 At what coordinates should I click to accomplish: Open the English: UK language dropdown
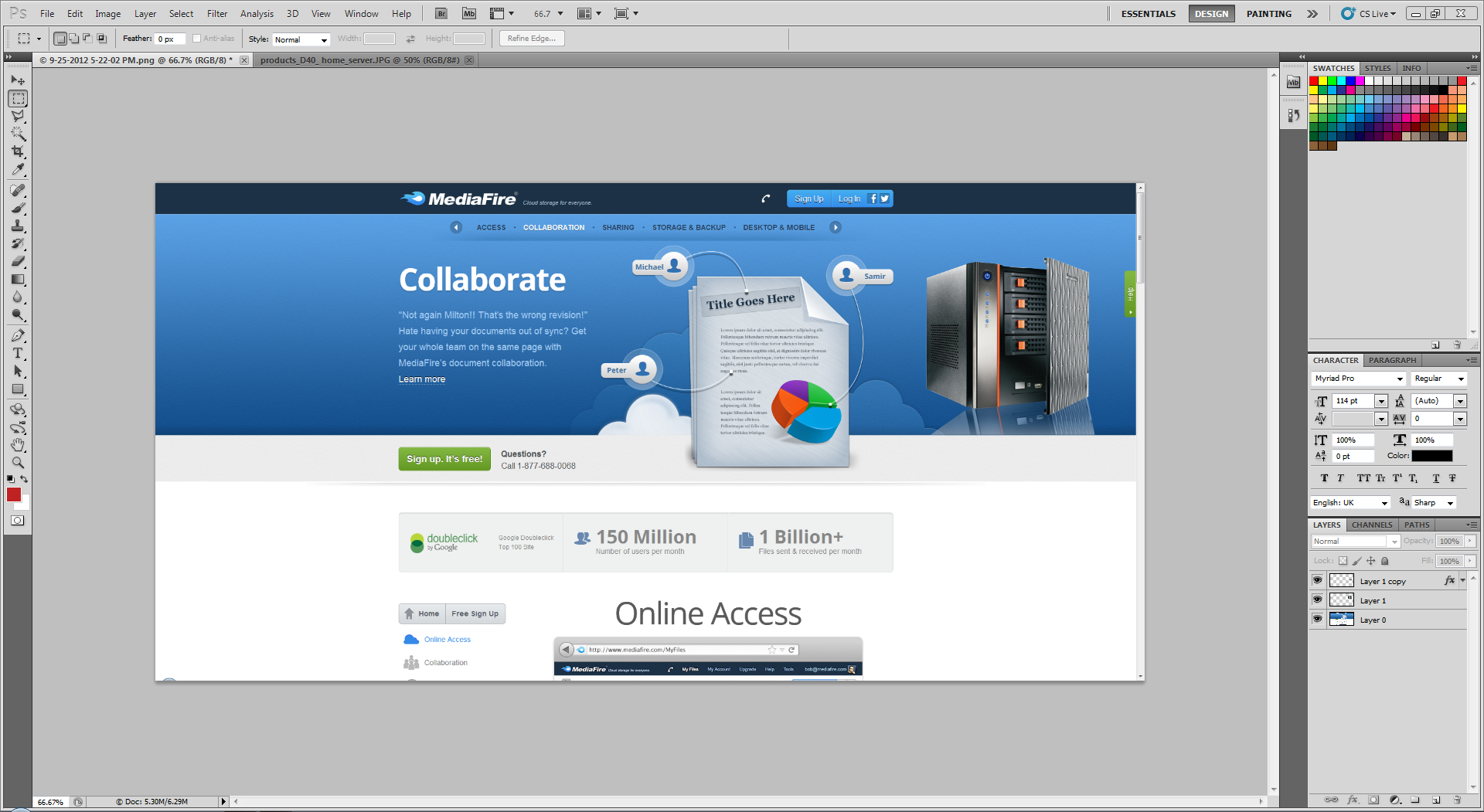[1351, 503]
